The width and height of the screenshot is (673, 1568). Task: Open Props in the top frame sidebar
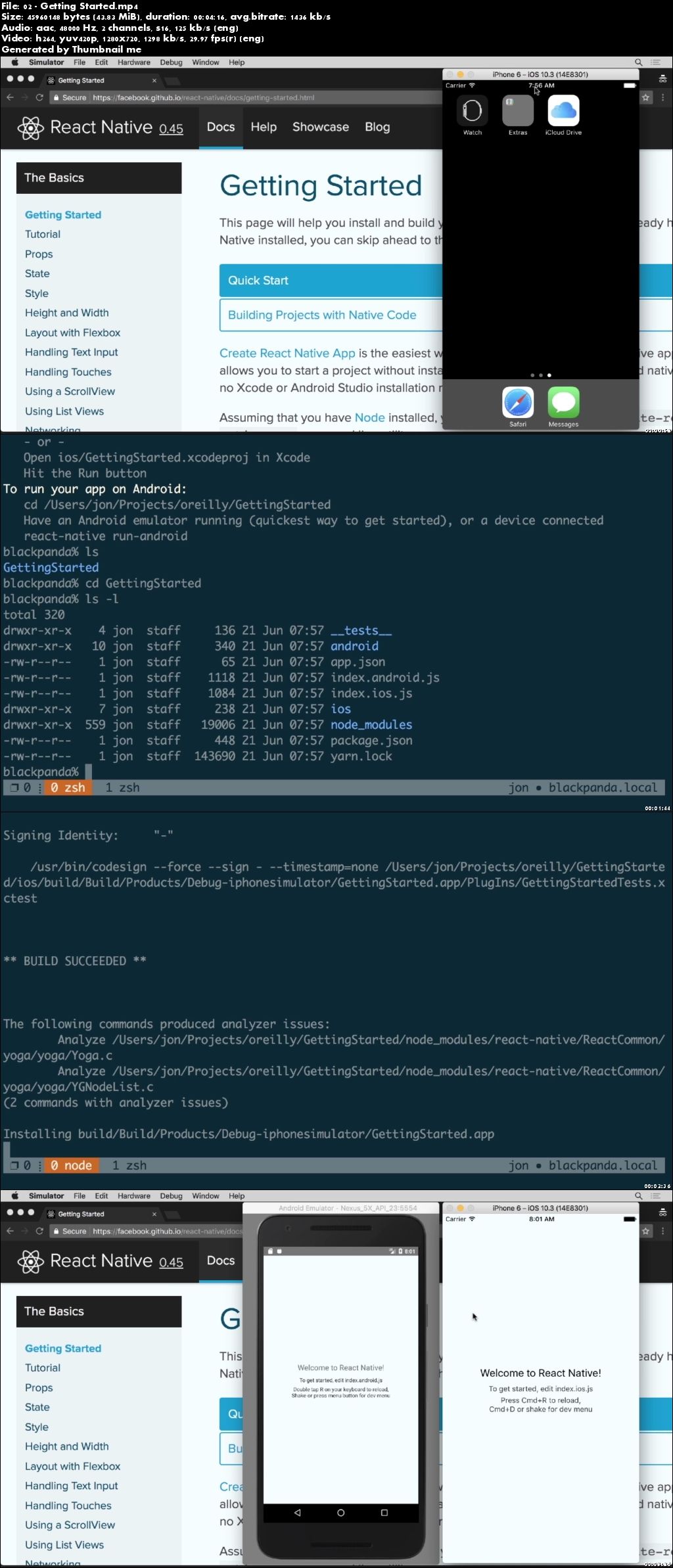[39, 254]
